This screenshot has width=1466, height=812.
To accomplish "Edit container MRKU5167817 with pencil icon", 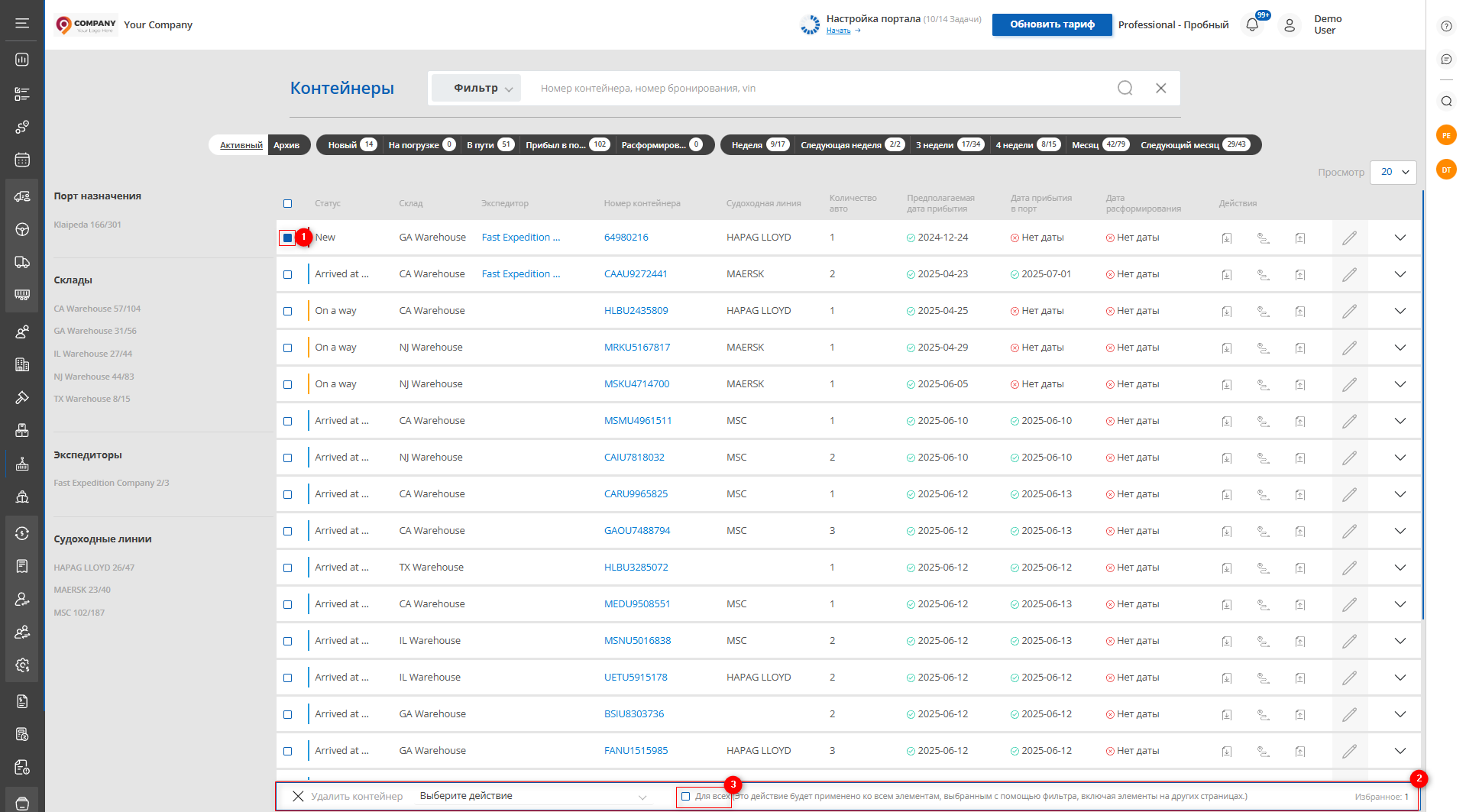I will (x=1350, y=348).
